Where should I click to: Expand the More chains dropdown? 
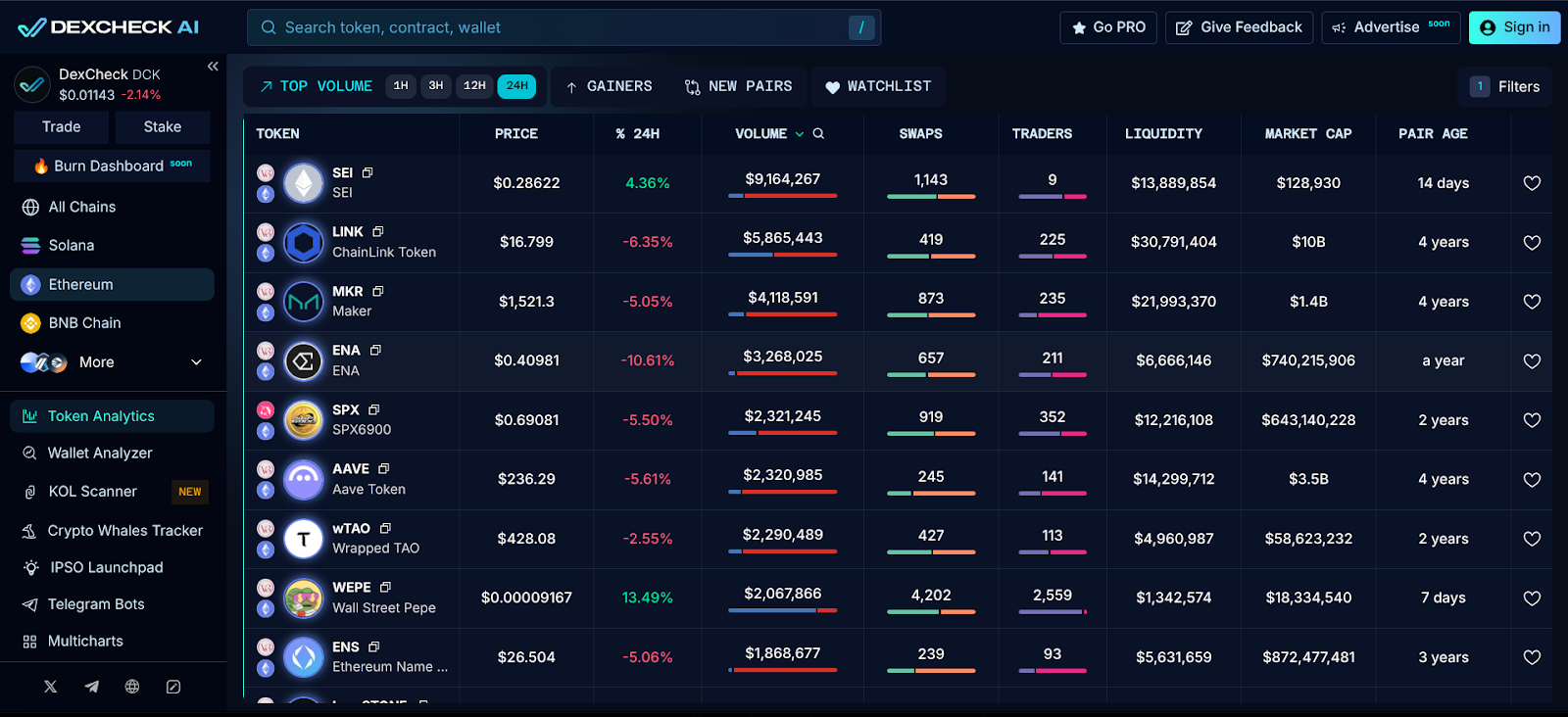(112, 362)
